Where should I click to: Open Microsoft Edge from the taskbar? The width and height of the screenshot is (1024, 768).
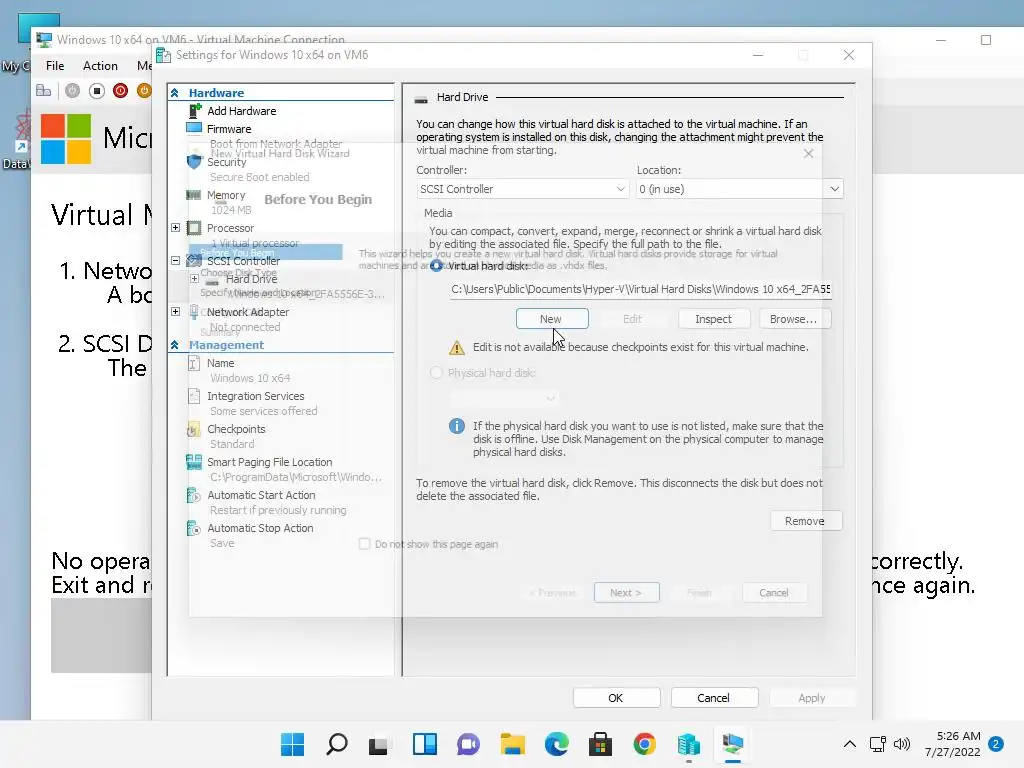556,744
